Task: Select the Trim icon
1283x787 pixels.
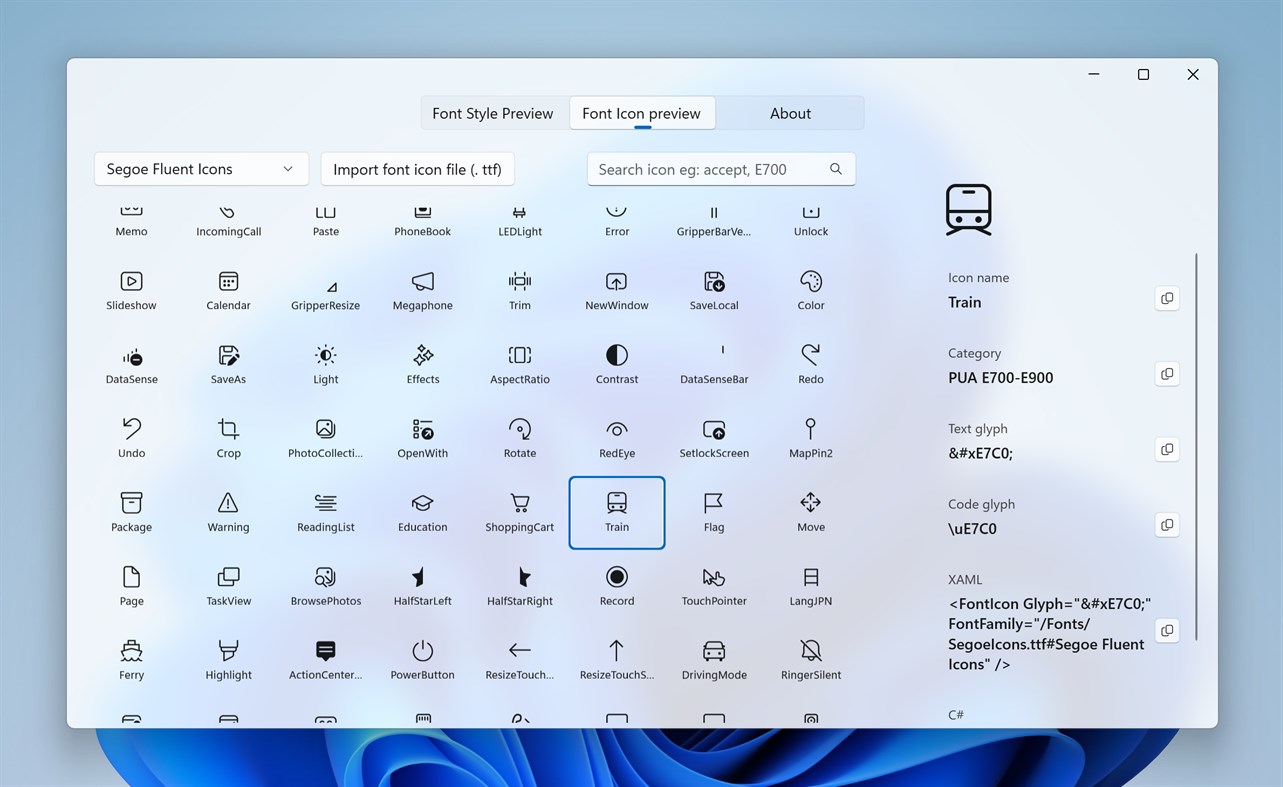Action: click(519, 291)
